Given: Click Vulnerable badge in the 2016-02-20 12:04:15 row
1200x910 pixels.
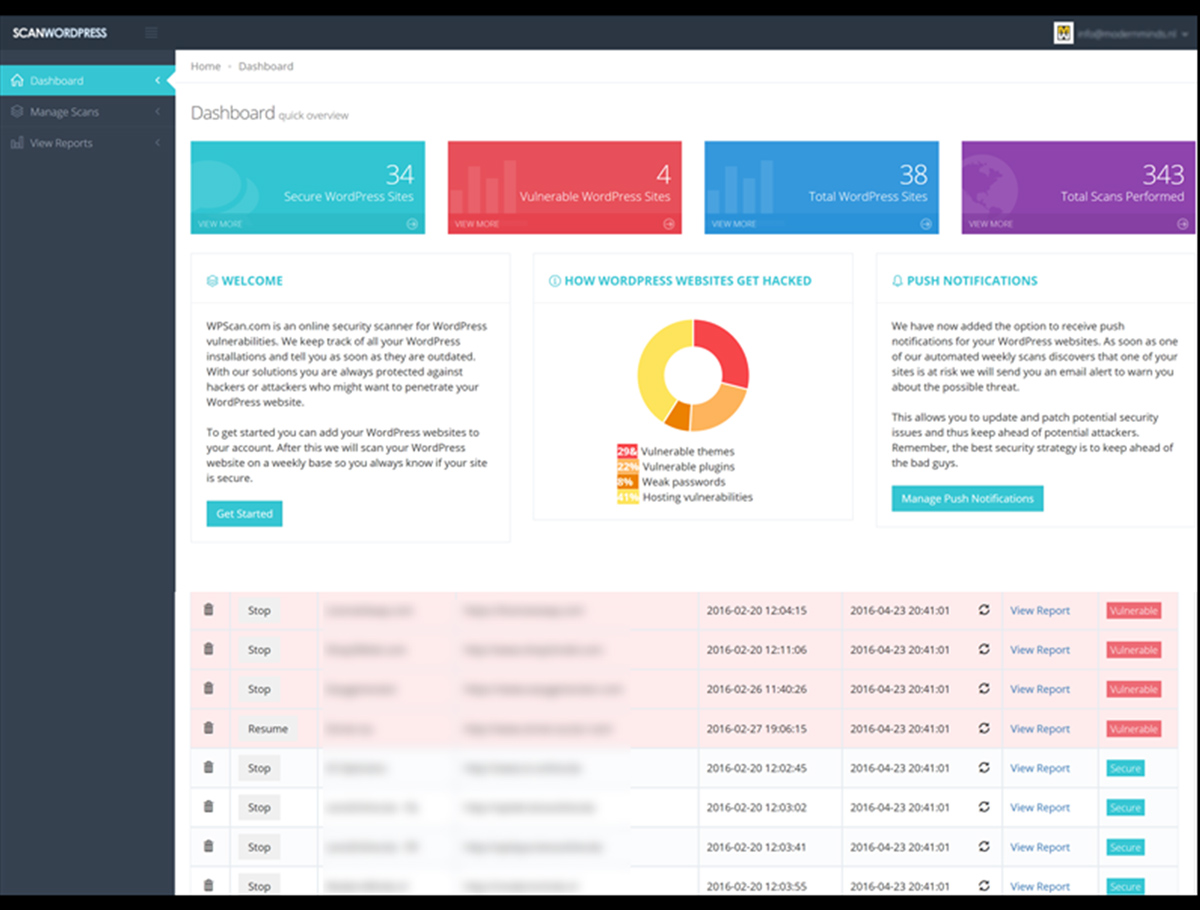Looking at the screenshot, I should pos(1134,610).
